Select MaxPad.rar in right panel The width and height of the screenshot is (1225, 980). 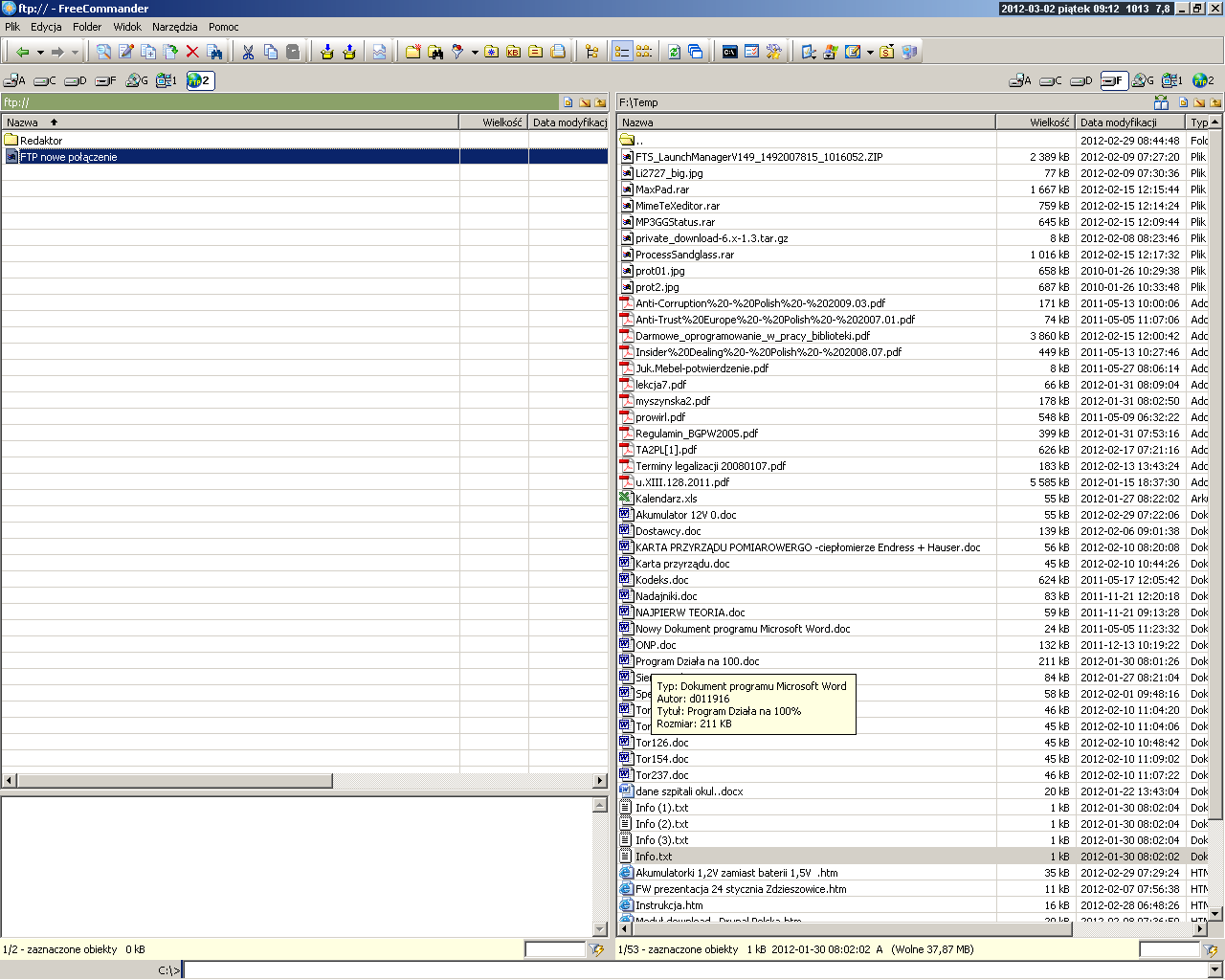point(662,189)
